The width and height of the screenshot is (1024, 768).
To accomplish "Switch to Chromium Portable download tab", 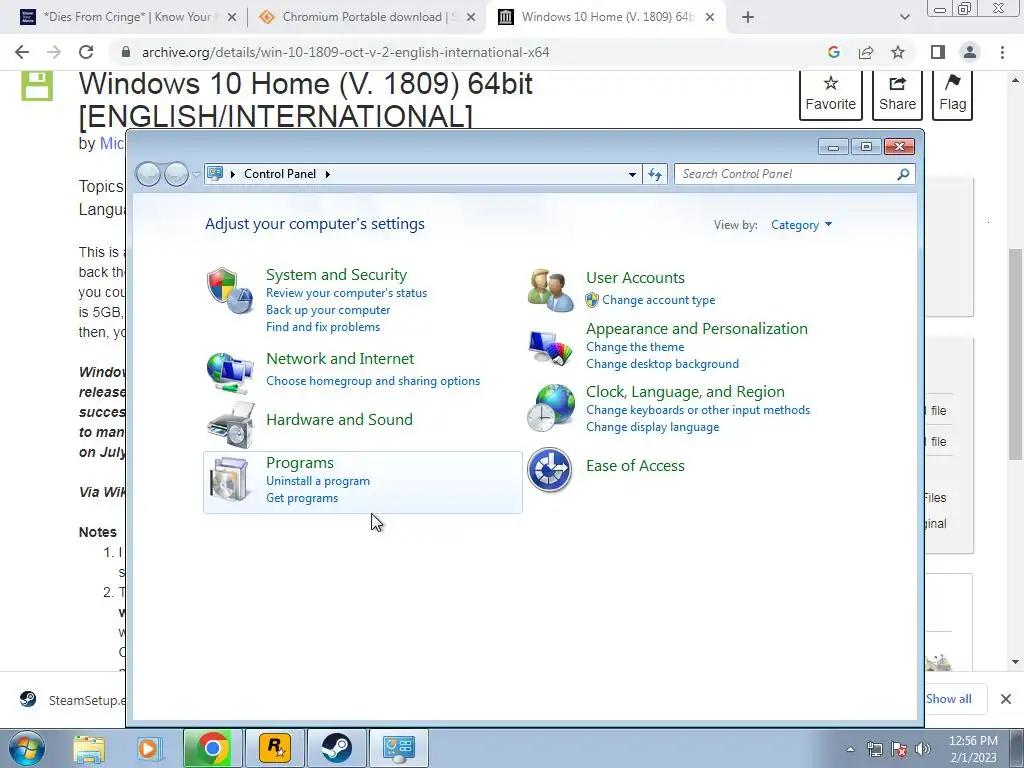I will click(369, 17).
